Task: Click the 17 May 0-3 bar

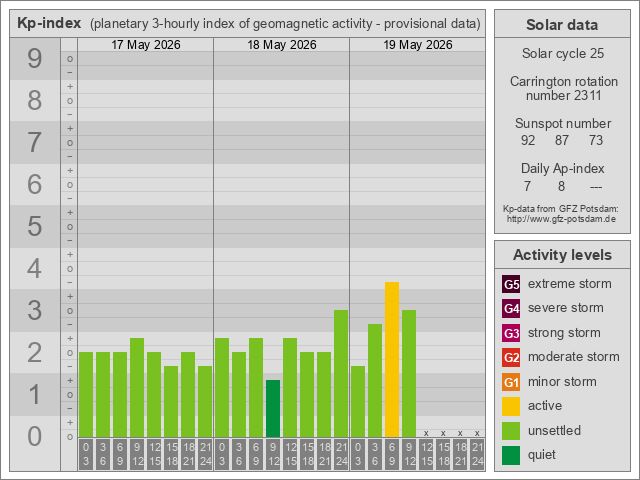Action: pyautogui.click(x=86, y=394)
